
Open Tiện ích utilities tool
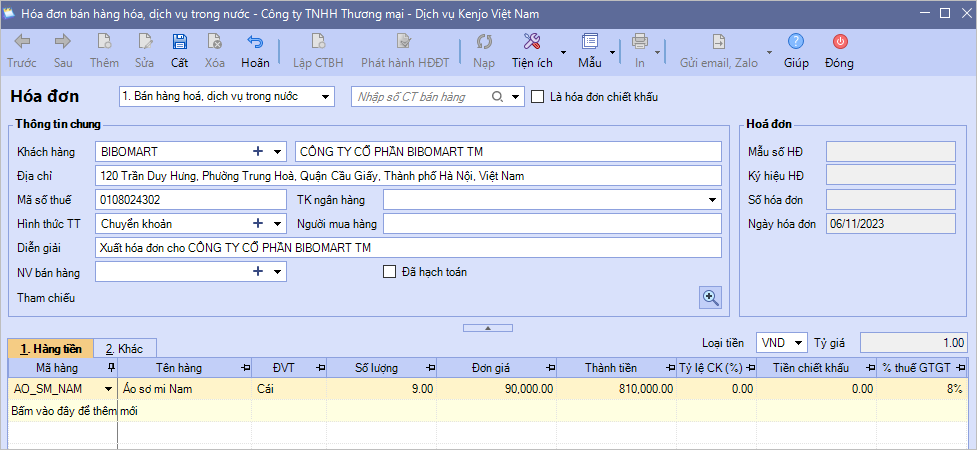pos(531,42)
